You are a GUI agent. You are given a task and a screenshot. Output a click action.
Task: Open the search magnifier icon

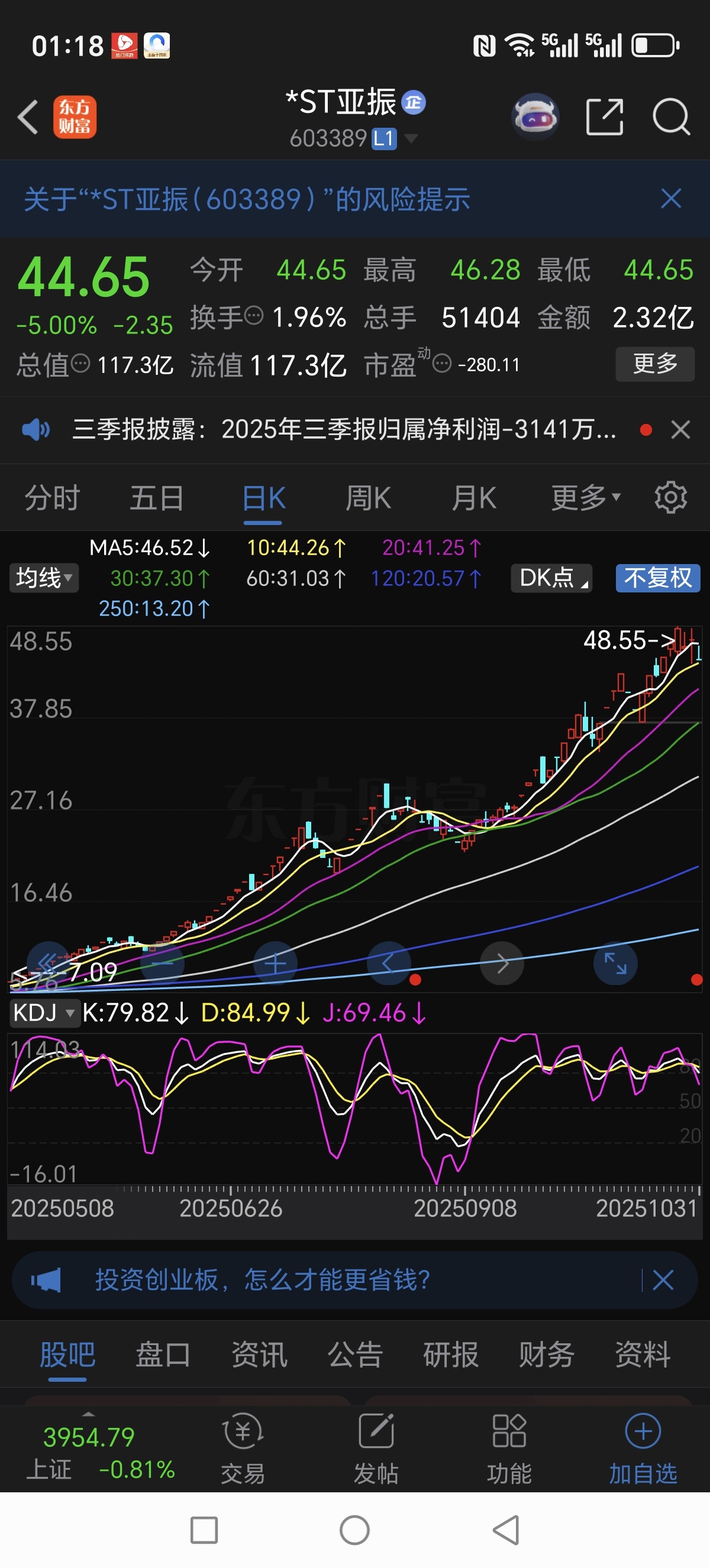pyautogui.click(x=671, y=116)
